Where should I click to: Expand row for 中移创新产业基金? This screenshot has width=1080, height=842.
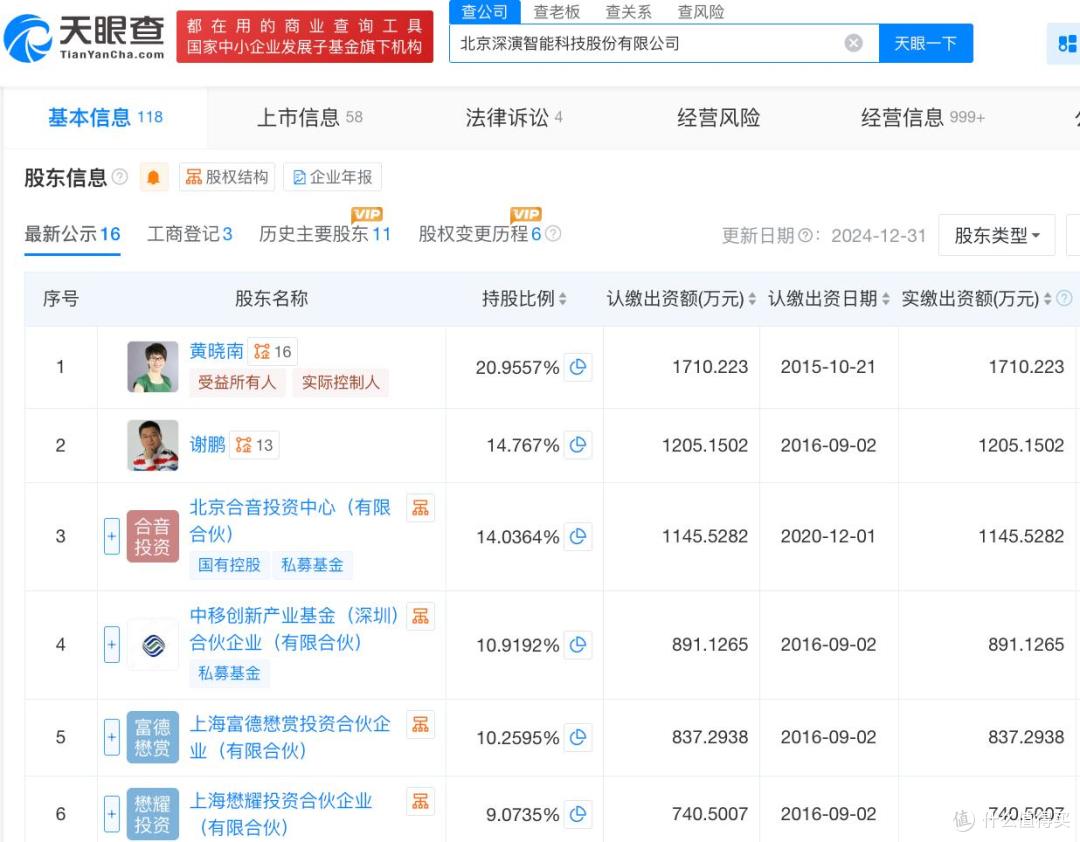(112, 644)
